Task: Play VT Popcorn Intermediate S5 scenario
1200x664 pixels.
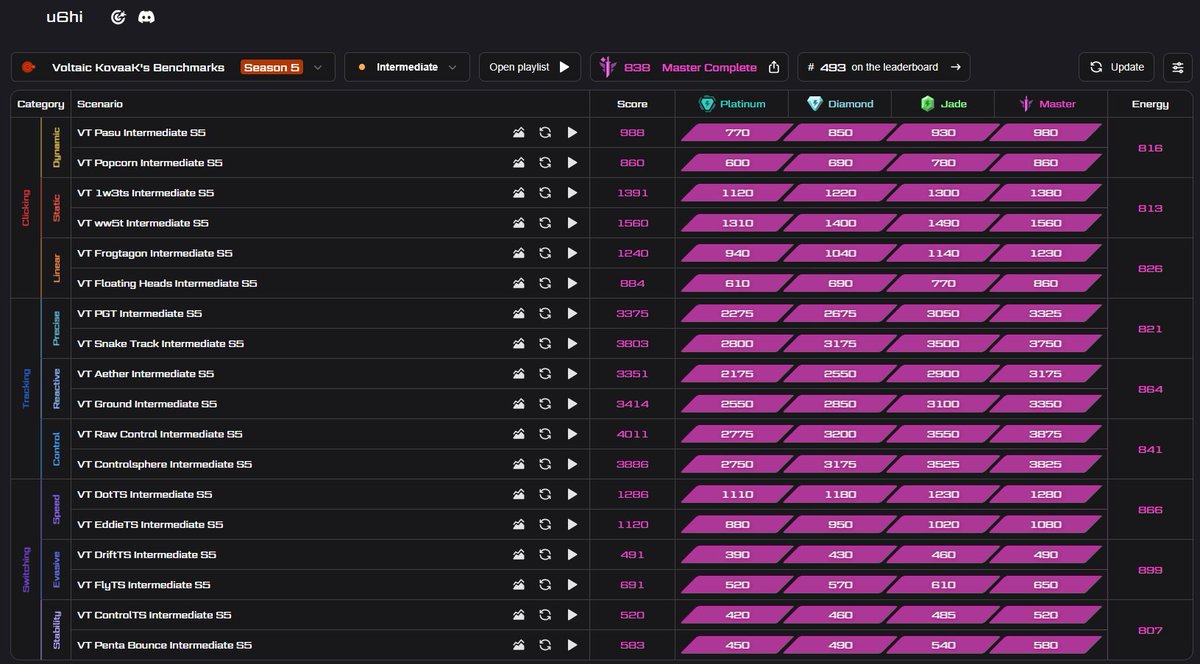Action: click(572, 162)
